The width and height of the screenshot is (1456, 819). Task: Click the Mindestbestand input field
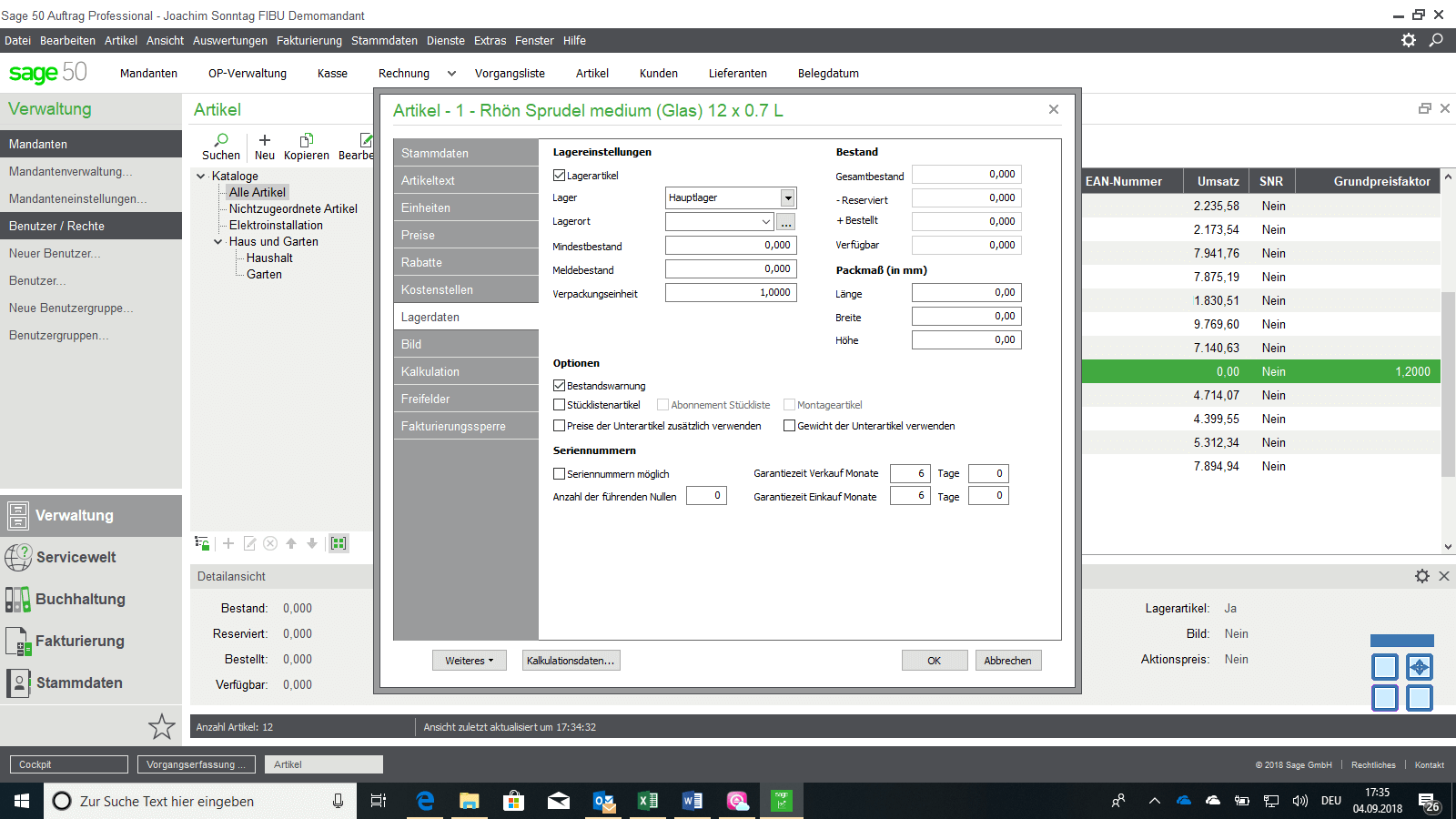[x=731, y=245]
